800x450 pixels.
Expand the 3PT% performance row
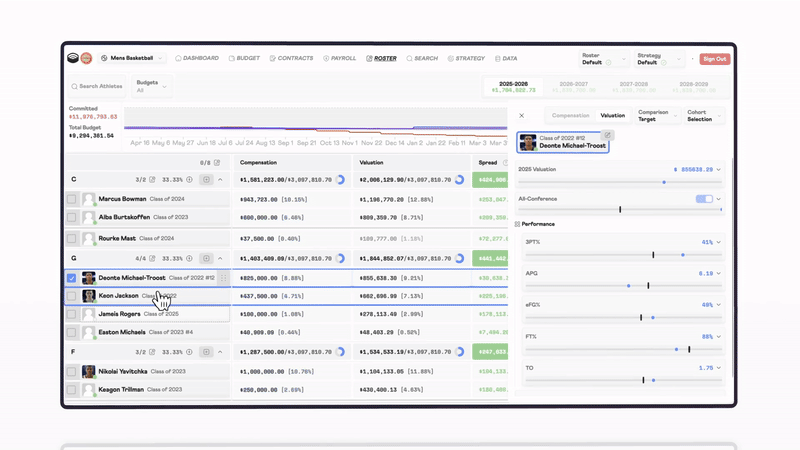[x=718, y=242]
